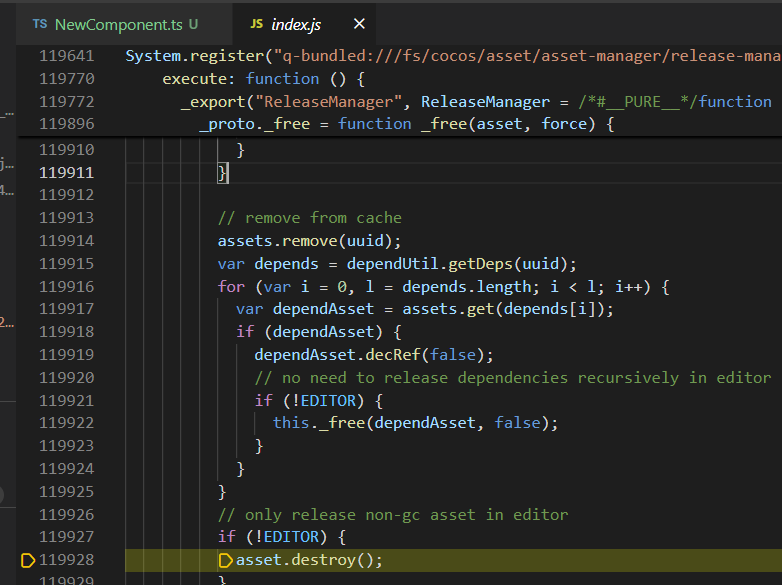The height and width of the screenshot is (585, 782).
Task: Click line number 119918 in the gutter
Action: coord(66,332)
